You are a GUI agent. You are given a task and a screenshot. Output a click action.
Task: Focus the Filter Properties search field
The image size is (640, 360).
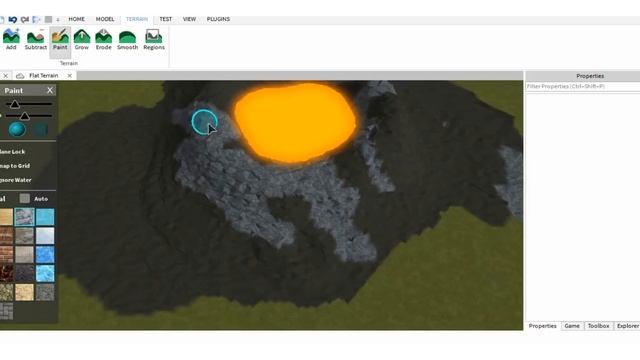click(583, 87)
